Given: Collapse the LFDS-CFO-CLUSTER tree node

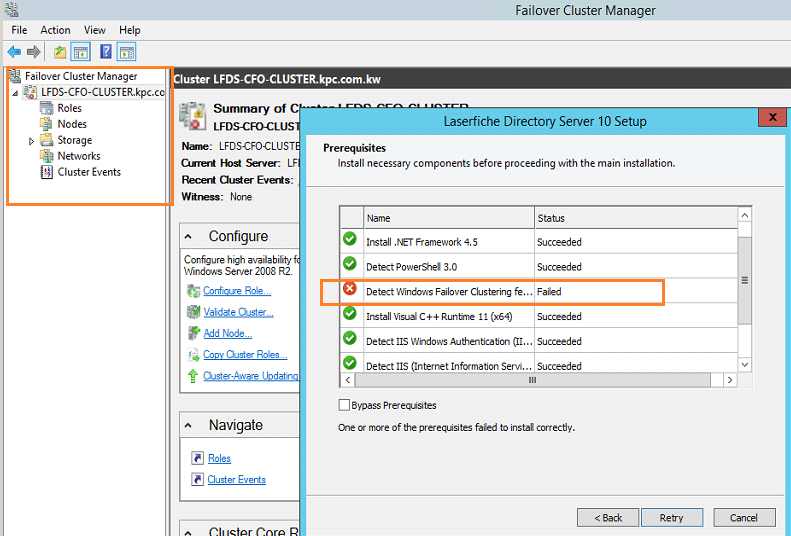Looking at the screenshot, I should [15, 93].
